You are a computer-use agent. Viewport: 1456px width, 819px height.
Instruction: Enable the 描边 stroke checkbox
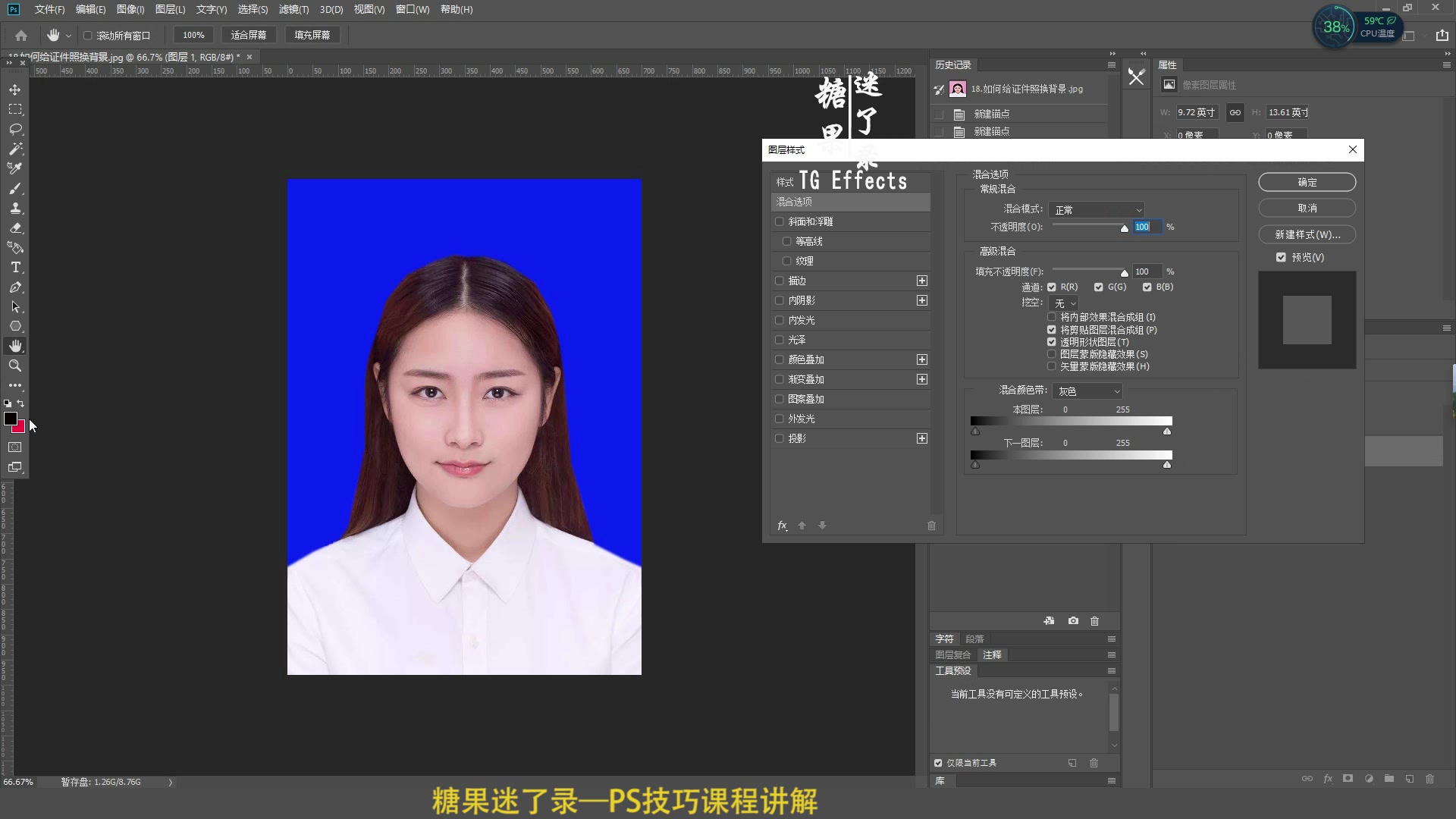point(779,281)
